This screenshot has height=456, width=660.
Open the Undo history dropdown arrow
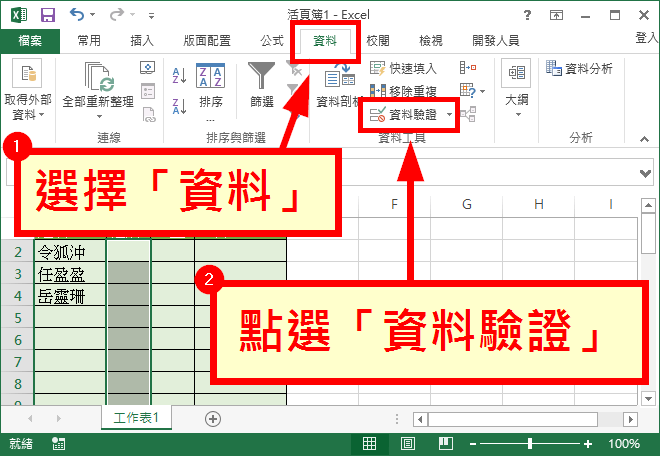coord(93,15)
